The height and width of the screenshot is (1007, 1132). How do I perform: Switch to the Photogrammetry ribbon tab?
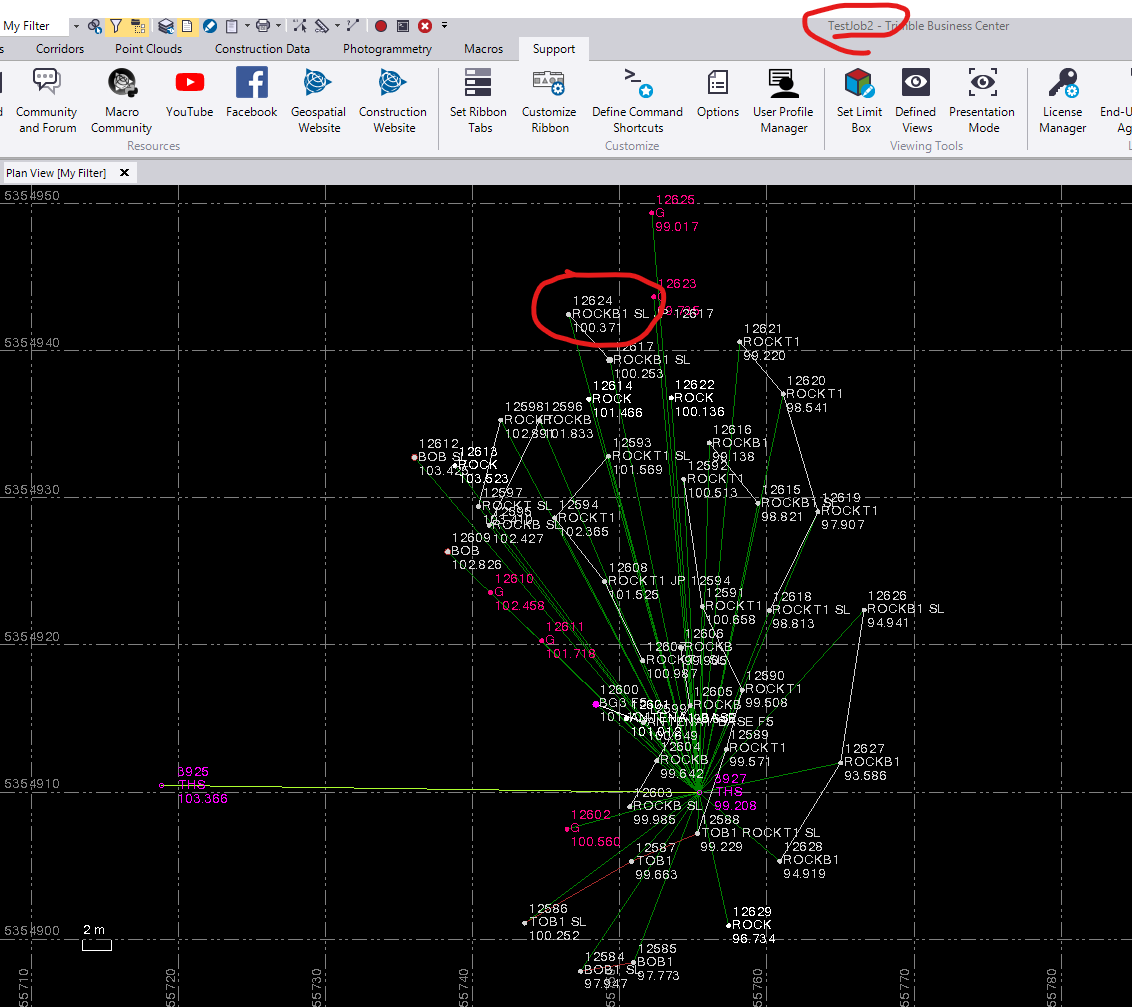(387, 48)
